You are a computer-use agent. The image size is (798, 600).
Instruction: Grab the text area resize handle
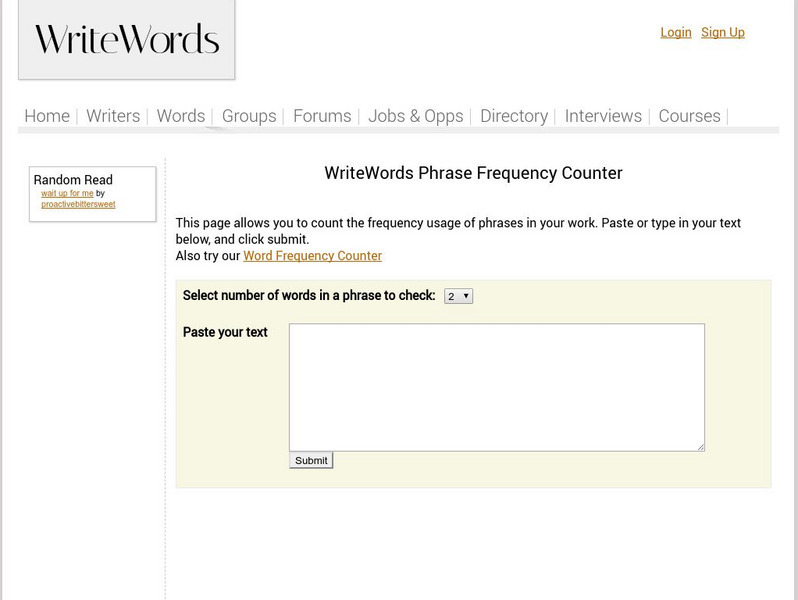[700, 447]
